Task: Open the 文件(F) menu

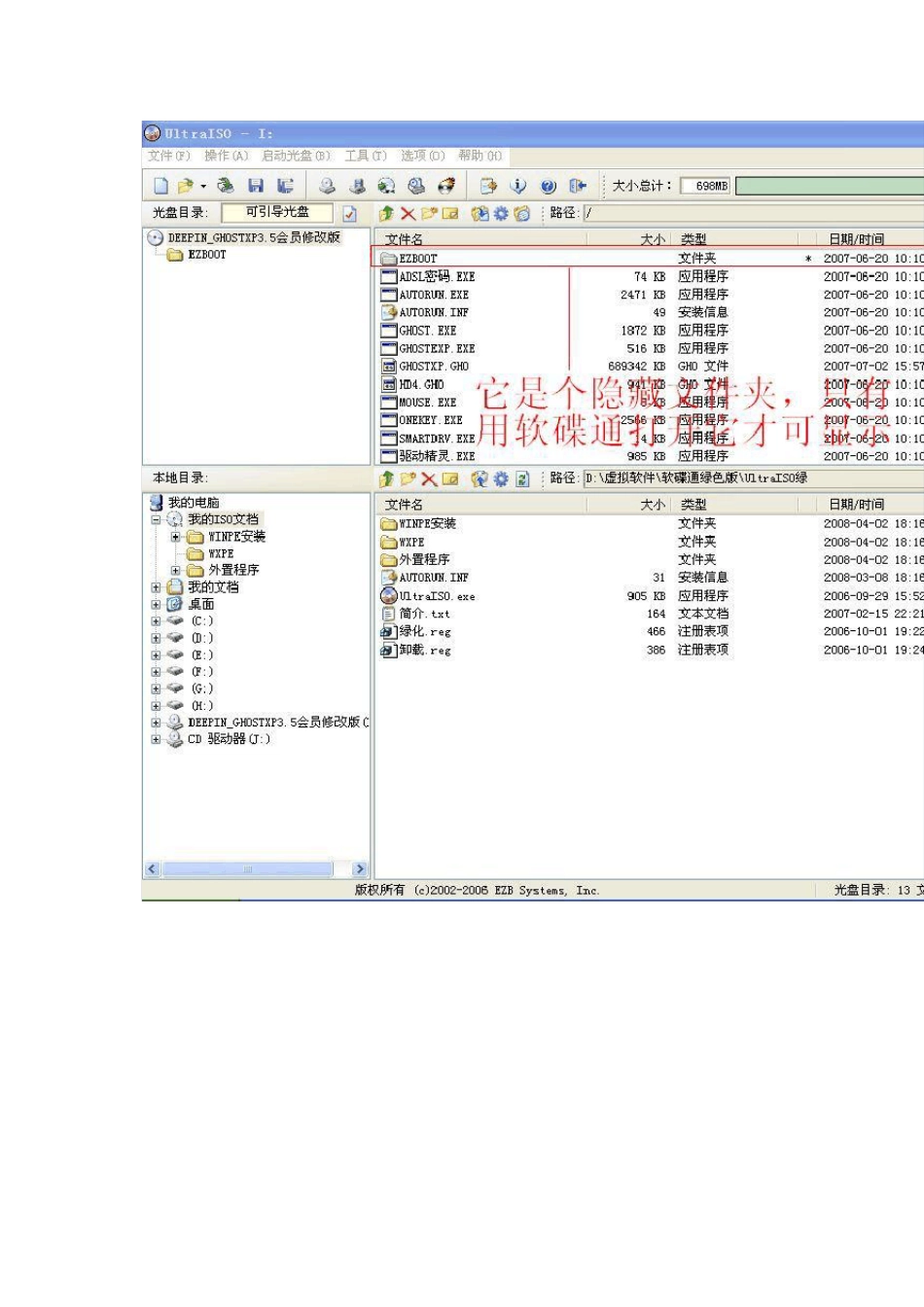Action: coord(168,156)
